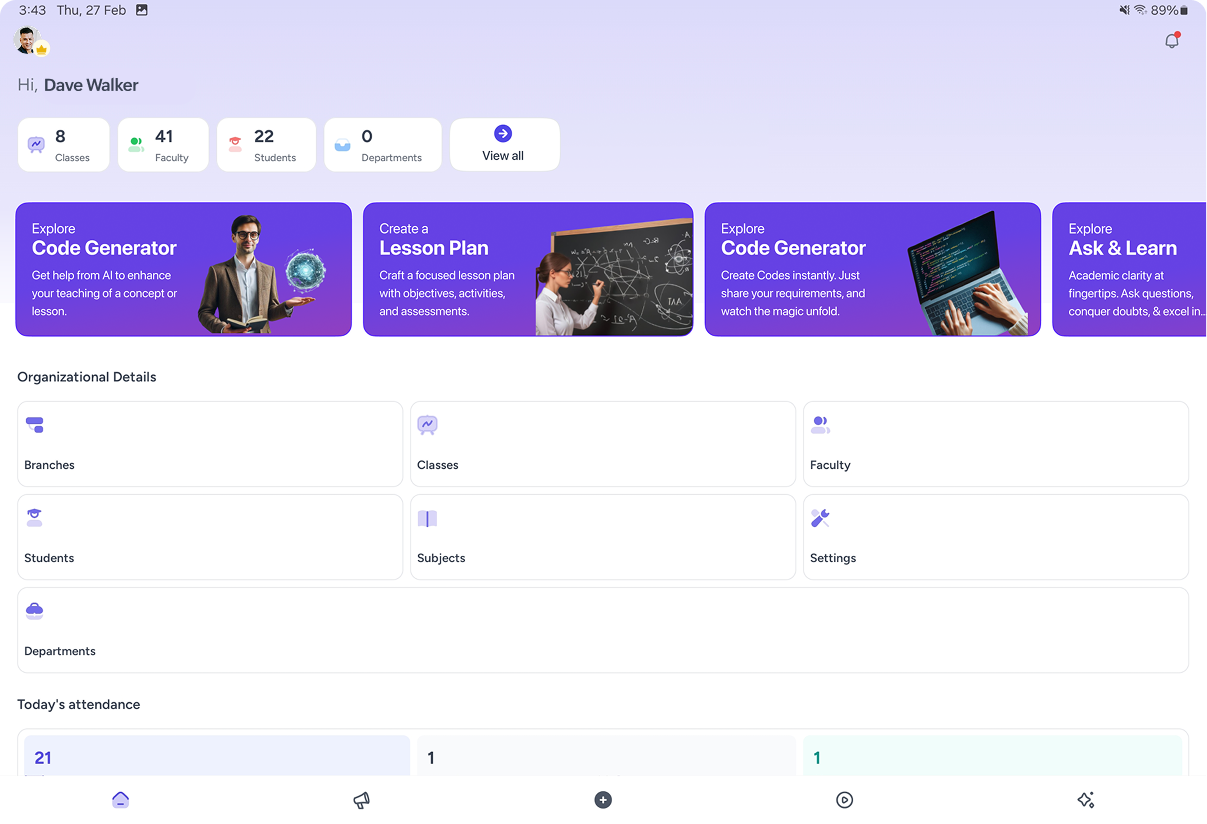Viewport: 1207px width, 824px height.
Task: Open the Departments label in Organizational Details
Action: tap(60, 651)
